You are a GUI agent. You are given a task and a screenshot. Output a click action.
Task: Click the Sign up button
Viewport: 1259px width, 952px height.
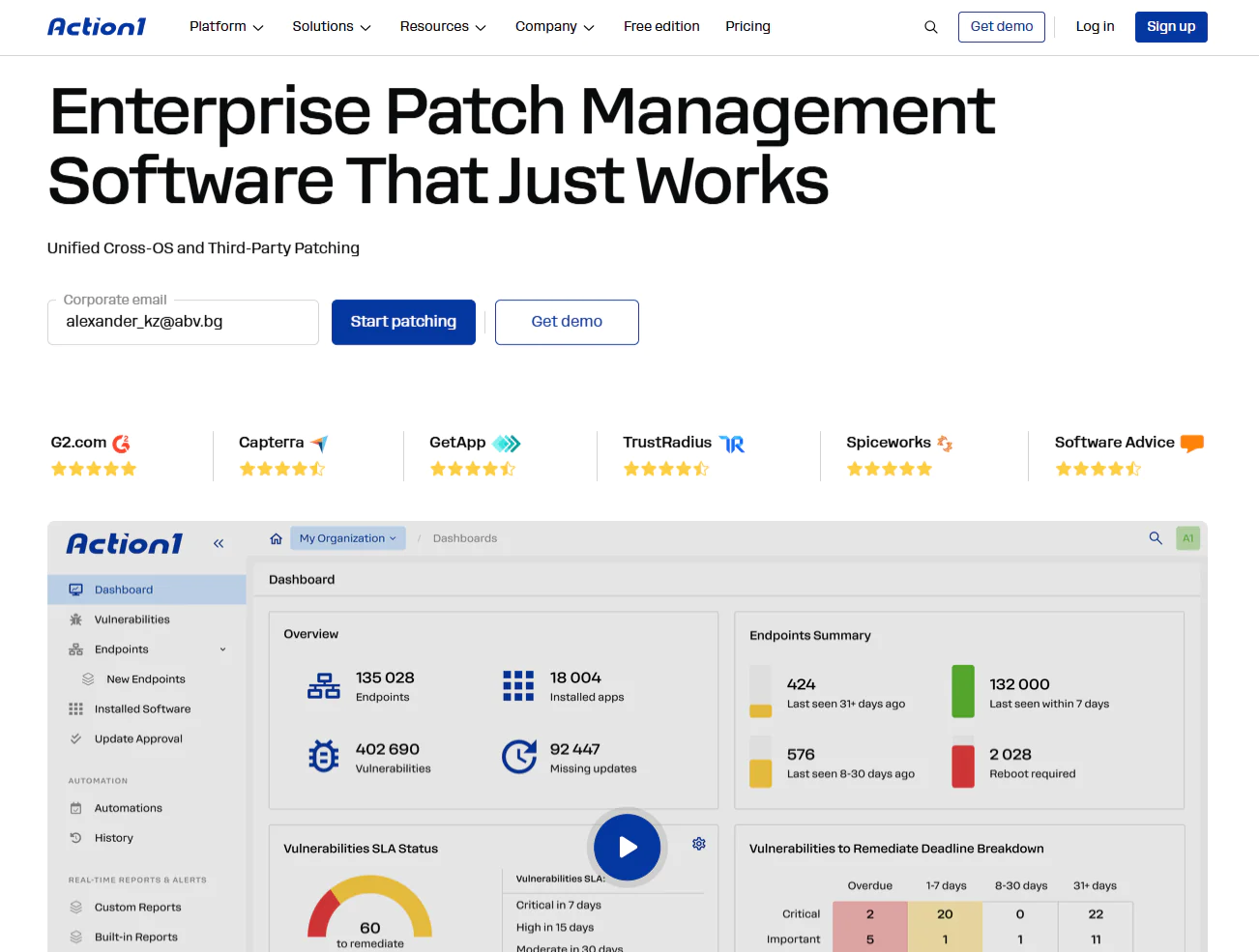tap(1171, 27)
